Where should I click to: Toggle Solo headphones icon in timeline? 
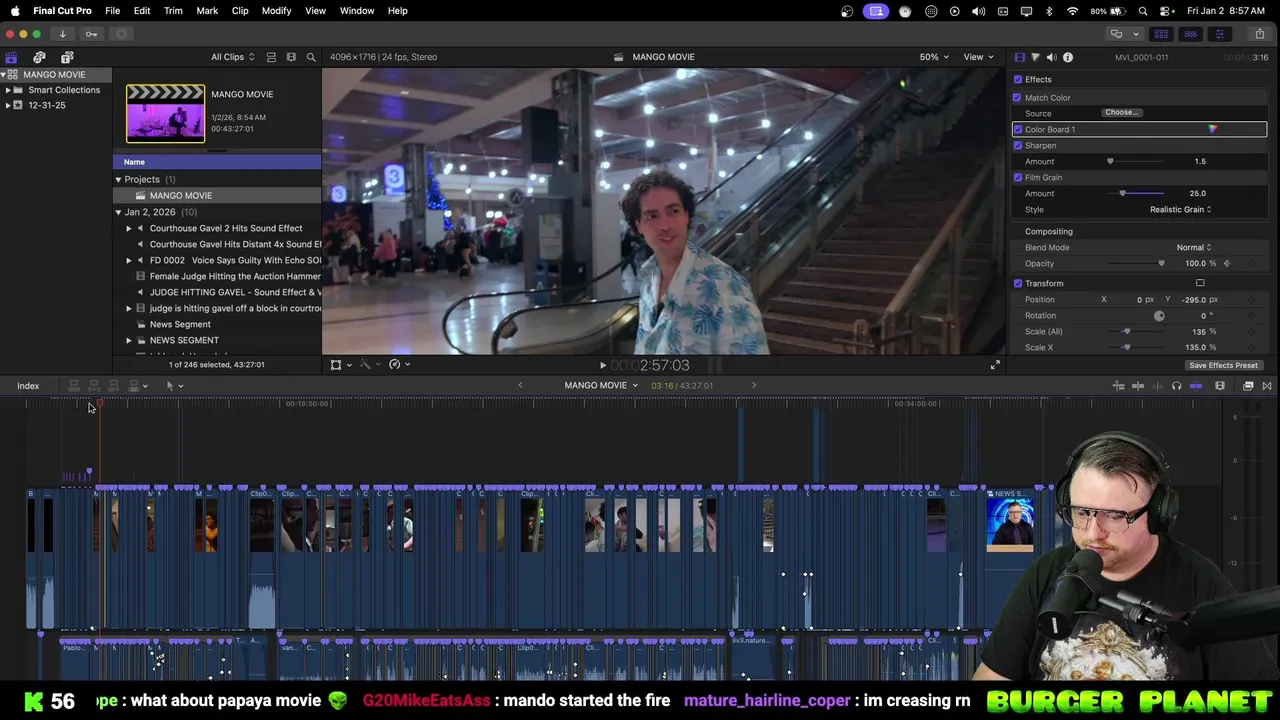coord(1176,386)
